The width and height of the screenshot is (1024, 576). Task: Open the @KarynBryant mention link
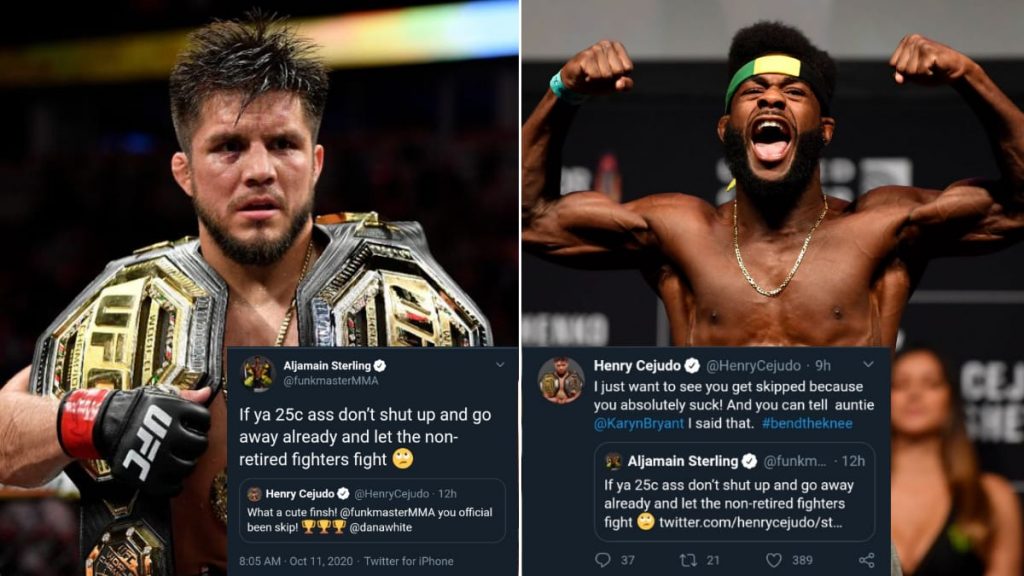[x=639, y=423]
